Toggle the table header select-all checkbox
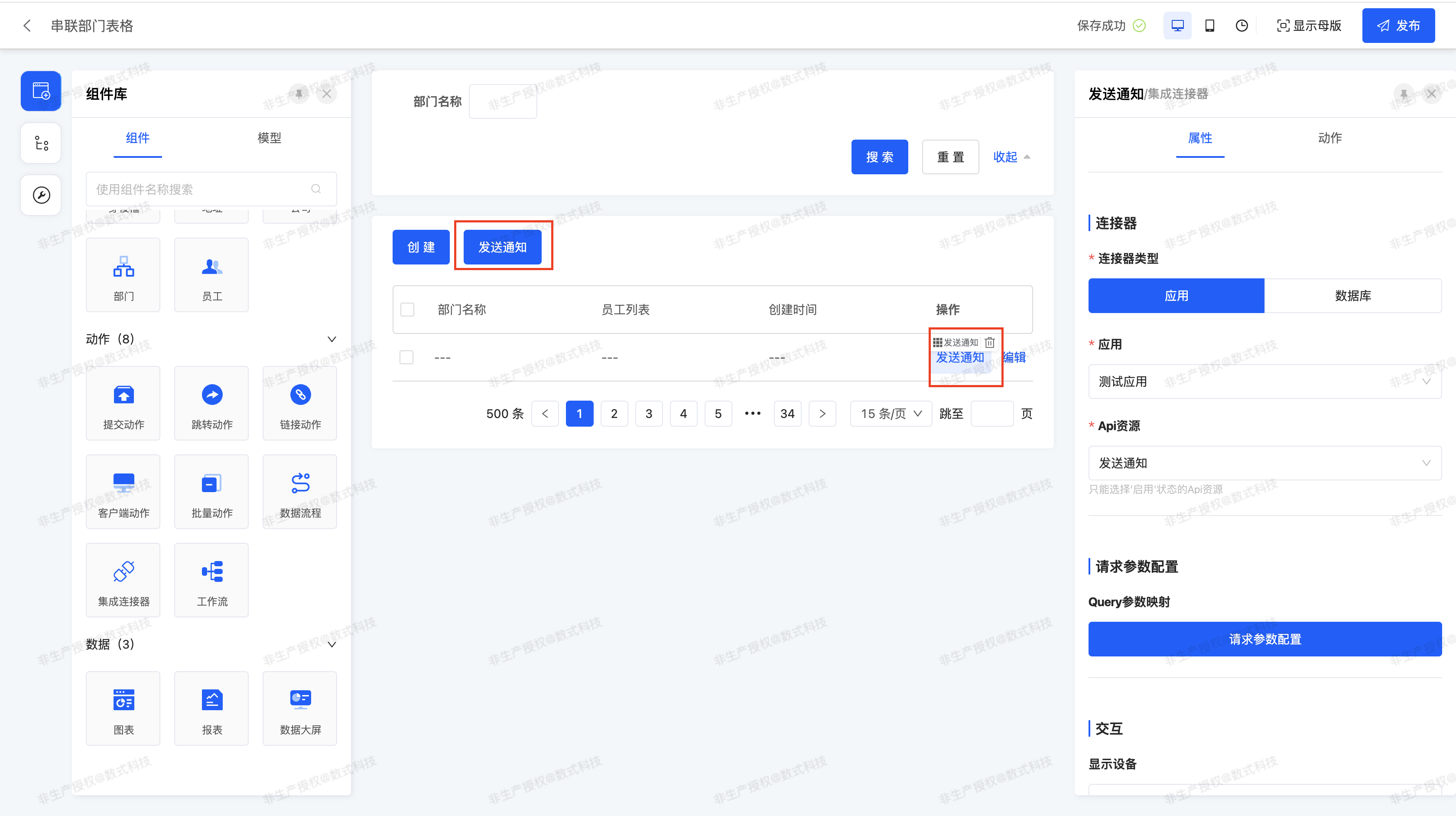This screenshot has height=816, width=1456. click(407, 309)
